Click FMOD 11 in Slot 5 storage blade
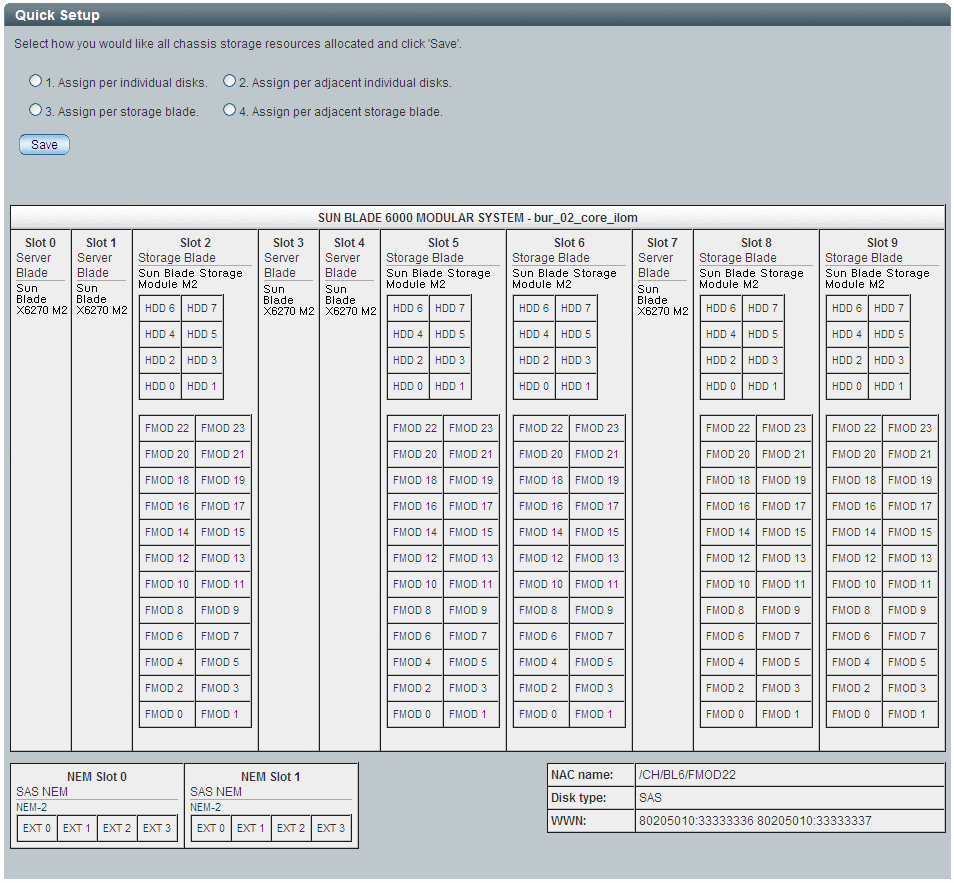 [x=470, y=584]
